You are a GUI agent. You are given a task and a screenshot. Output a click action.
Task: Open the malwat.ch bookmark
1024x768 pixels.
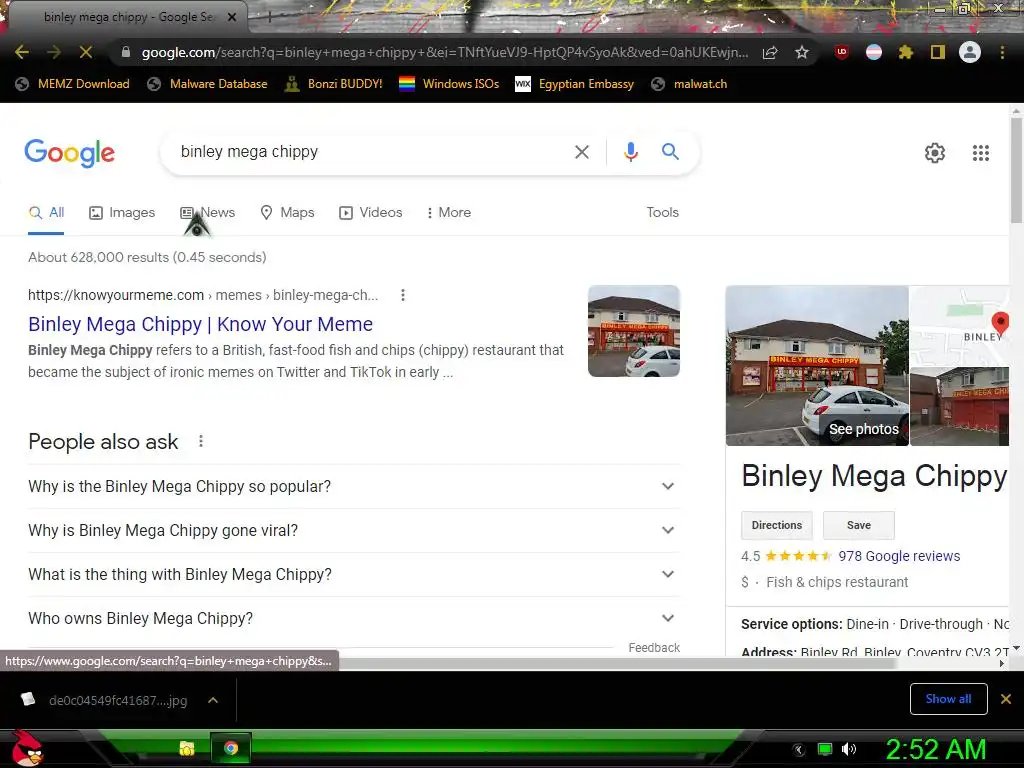tap(689, 84)
